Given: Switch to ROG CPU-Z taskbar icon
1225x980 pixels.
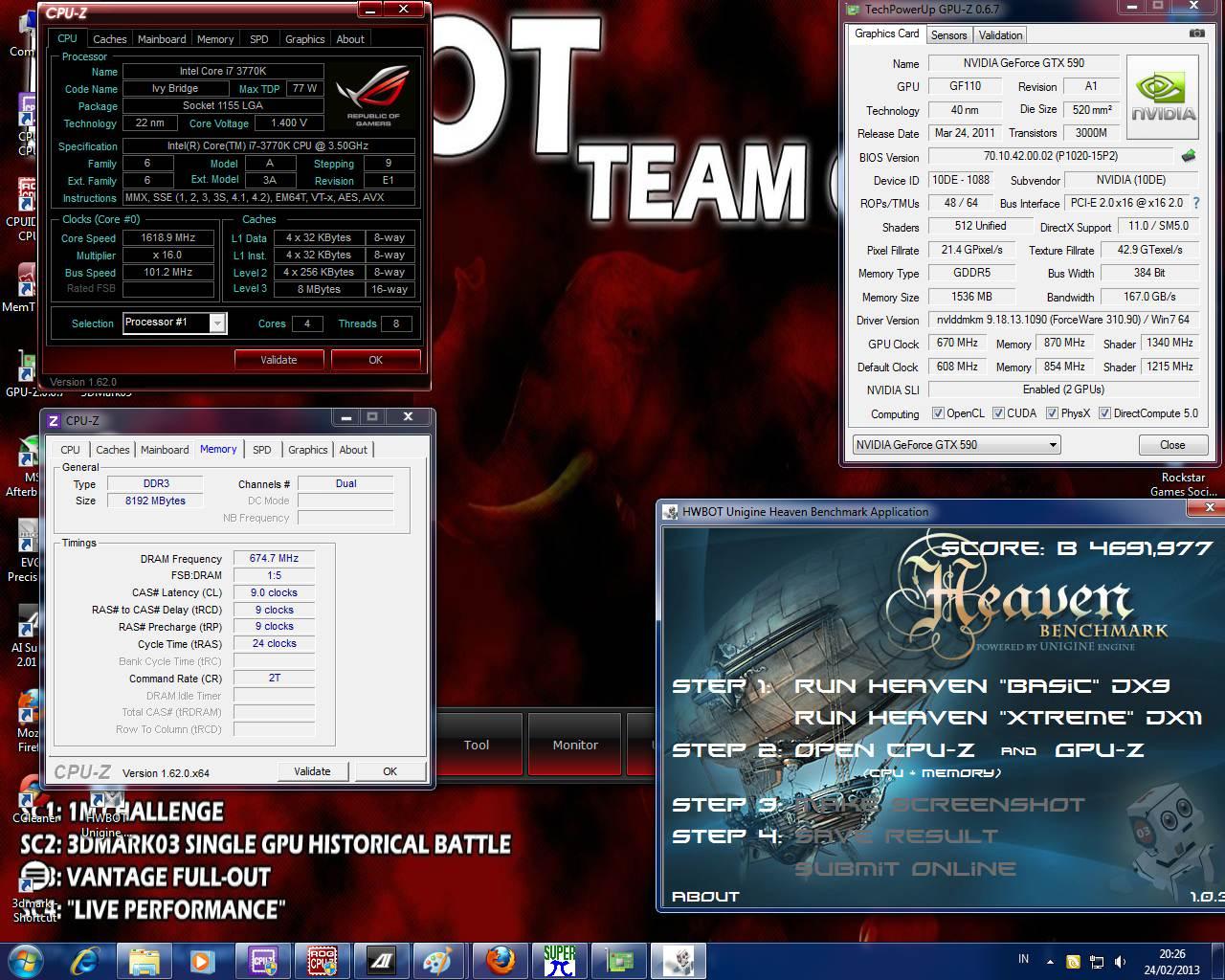Looking at the screenshot, I should [322, 960].
